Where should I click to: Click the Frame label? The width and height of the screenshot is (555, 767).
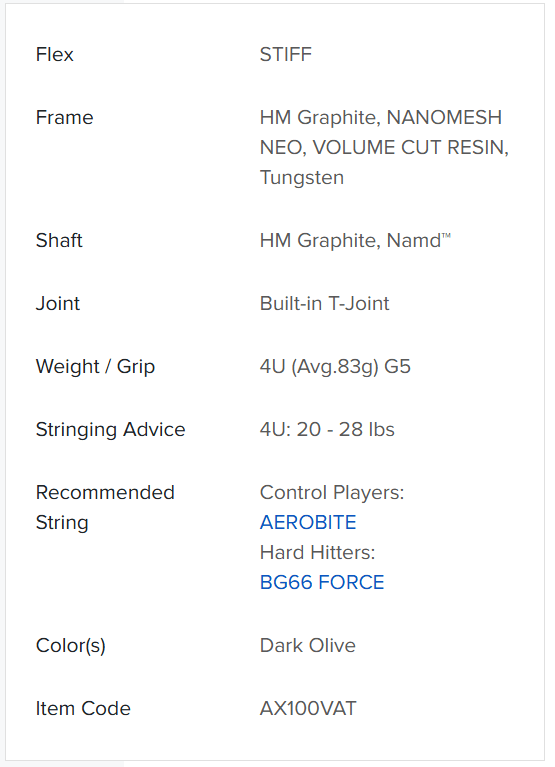[64, 117]
